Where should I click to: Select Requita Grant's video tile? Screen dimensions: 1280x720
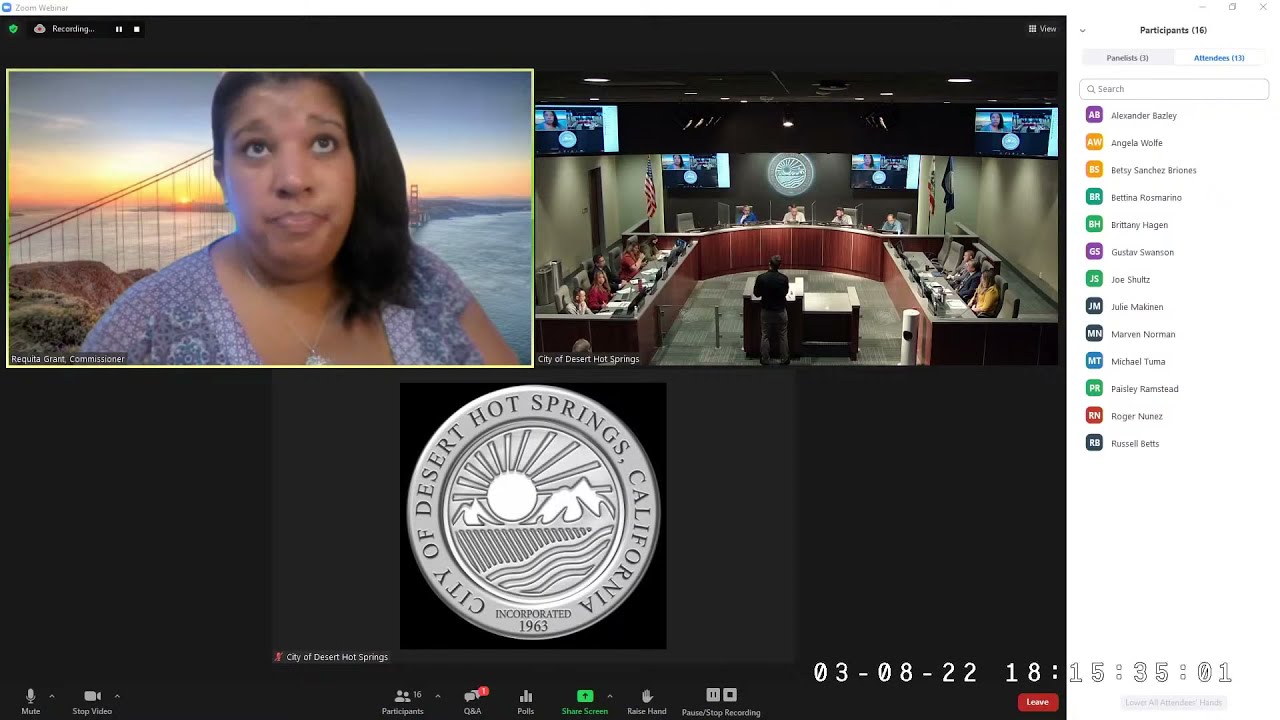(x=270, y=218)
